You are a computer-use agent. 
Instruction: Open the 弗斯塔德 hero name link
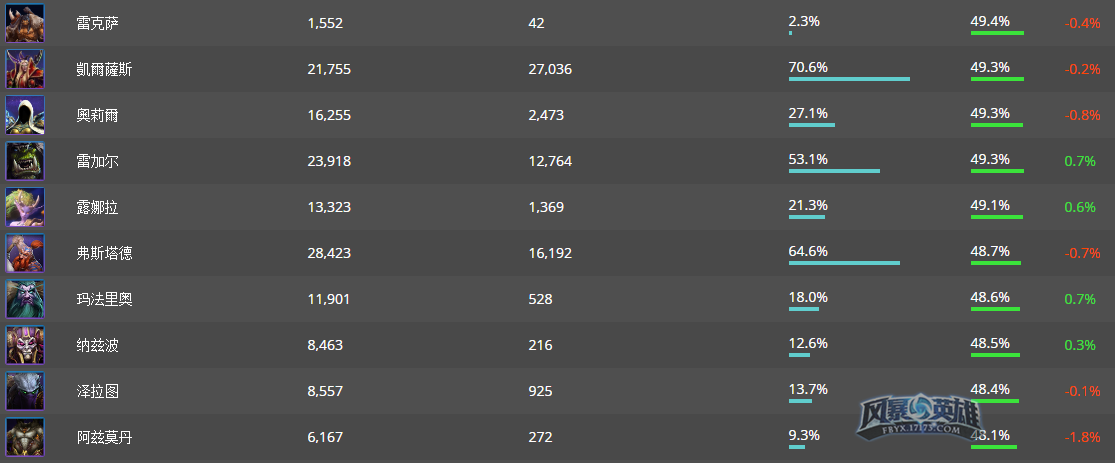point(104,253)
